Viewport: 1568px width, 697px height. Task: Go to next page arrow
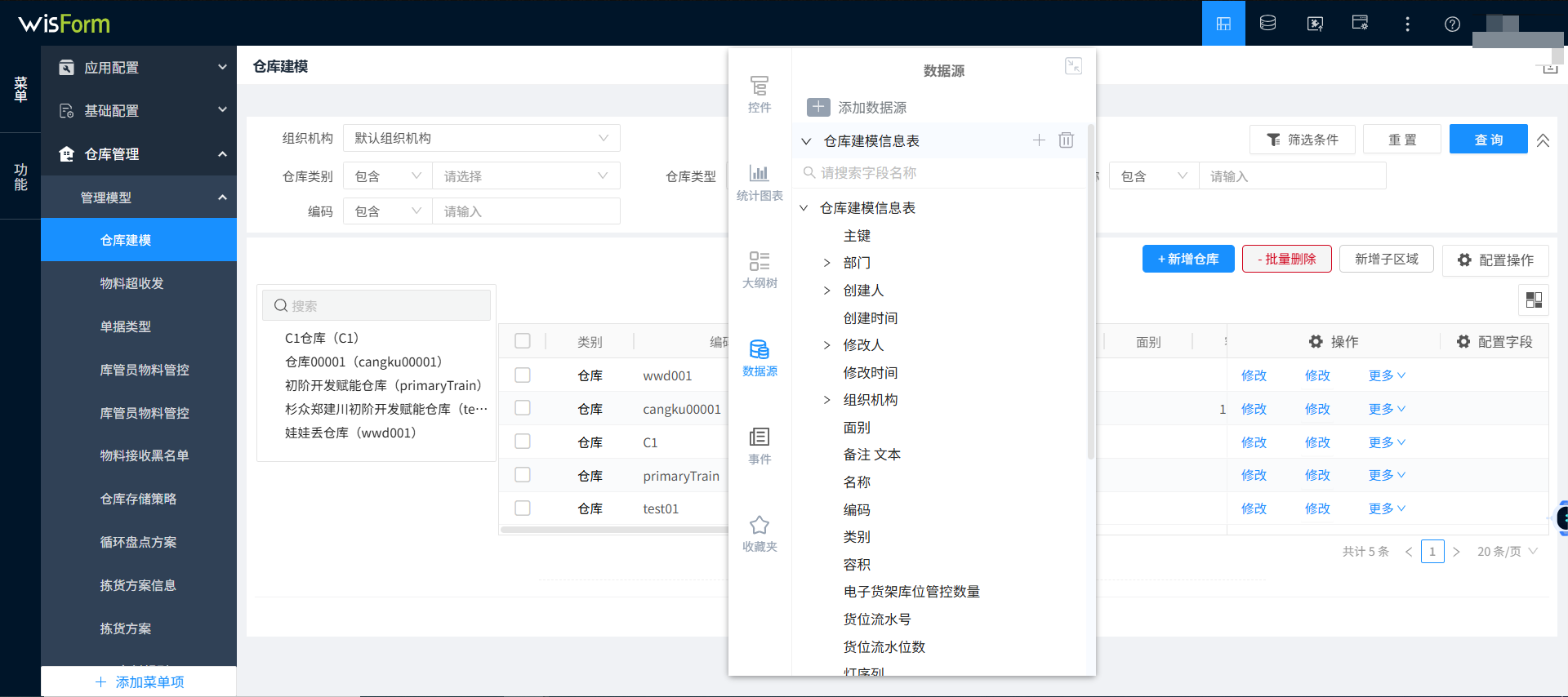pos(1456,552)
